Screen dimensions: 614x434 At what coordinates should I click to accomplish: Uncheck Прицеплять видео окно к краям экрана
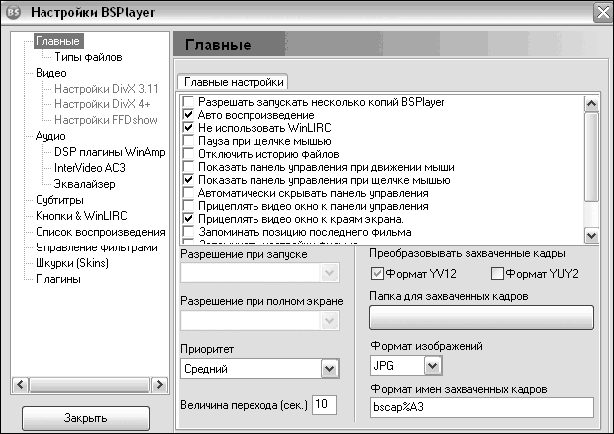pyautogui.click(x=188, y=219)
